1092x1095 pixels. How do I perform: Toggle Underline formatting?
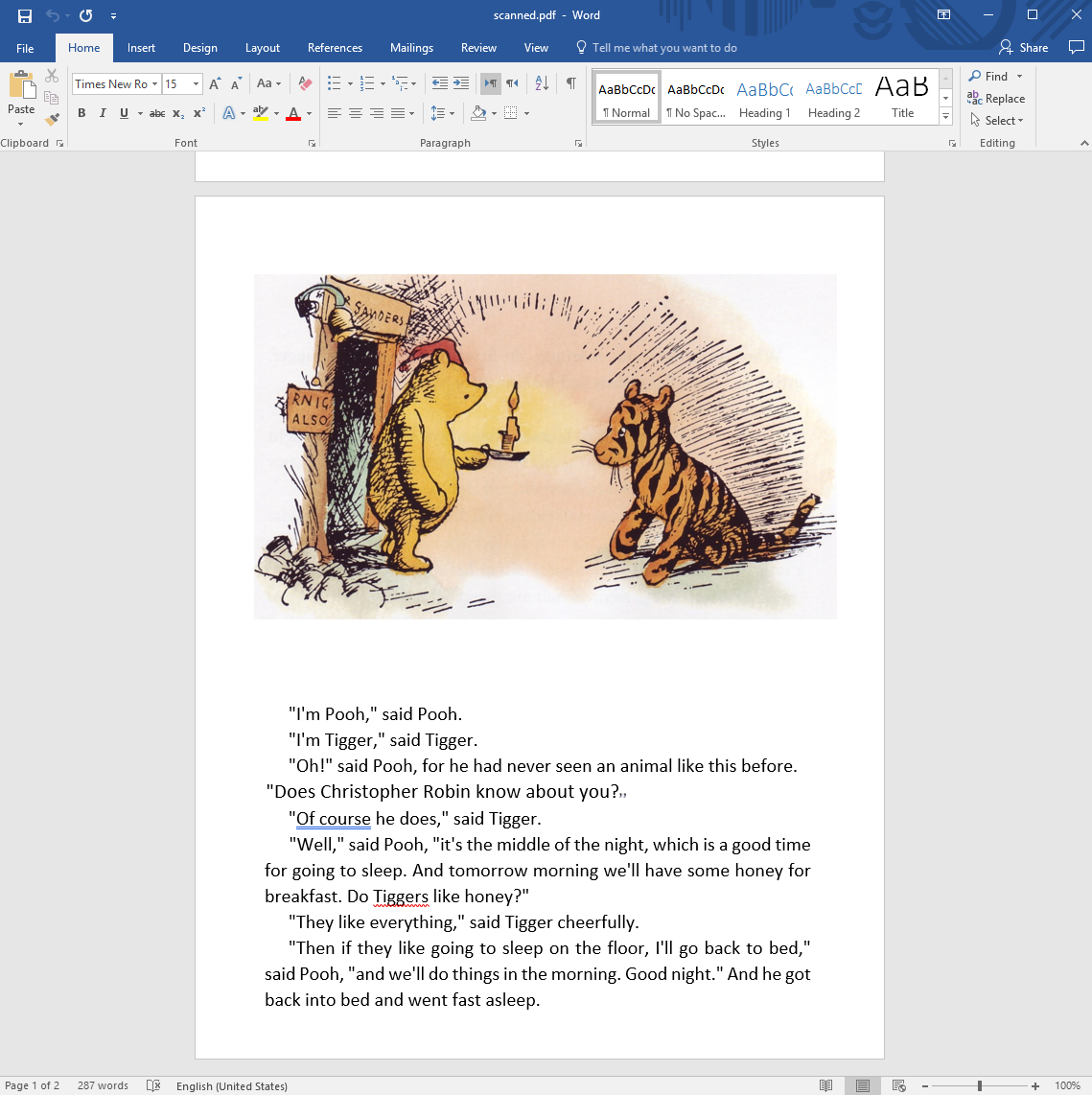click(x=125, y=113)
